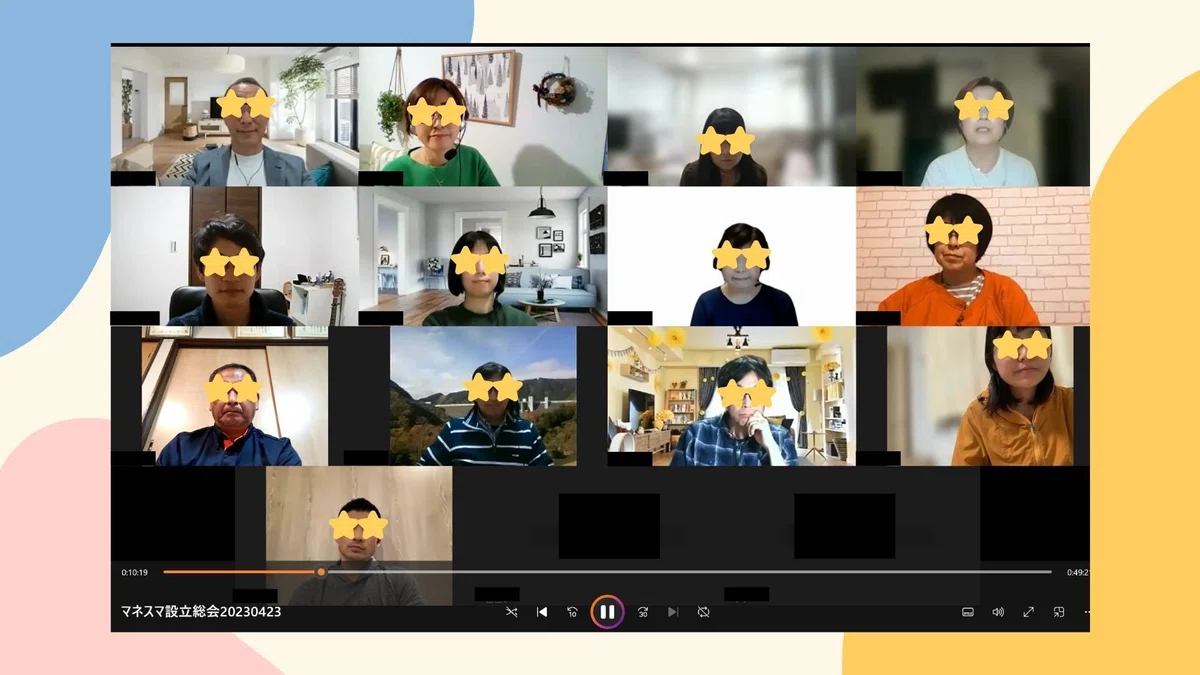Switch to full screen view
The height and width of the screenshot is (675, 1200).
(1028, 612)
